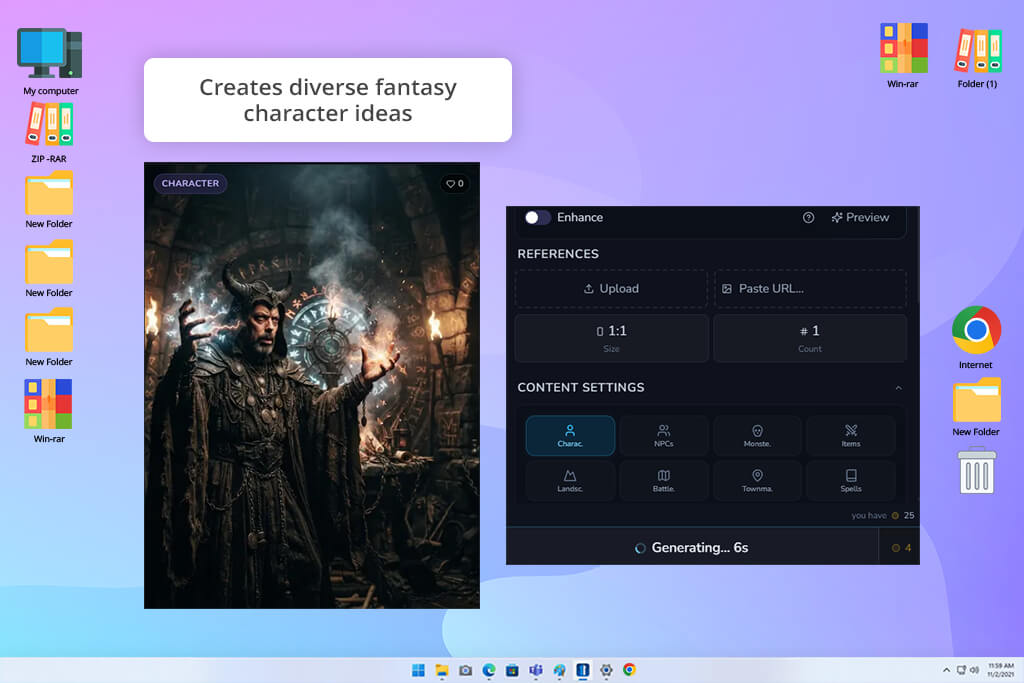Show hidden system tray icons
The height and width of the screenshot is (683, 1024).
946,670
